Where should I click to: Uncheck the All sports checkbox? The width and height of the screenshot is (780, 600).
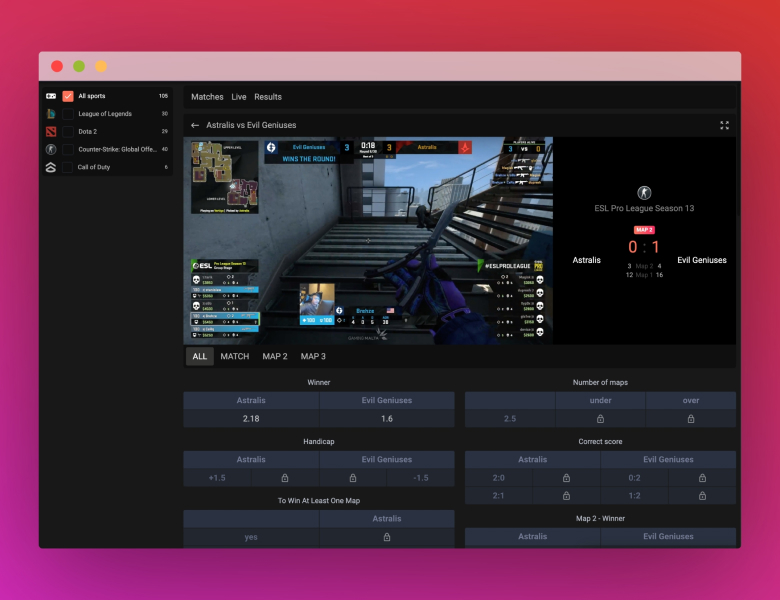68,96
